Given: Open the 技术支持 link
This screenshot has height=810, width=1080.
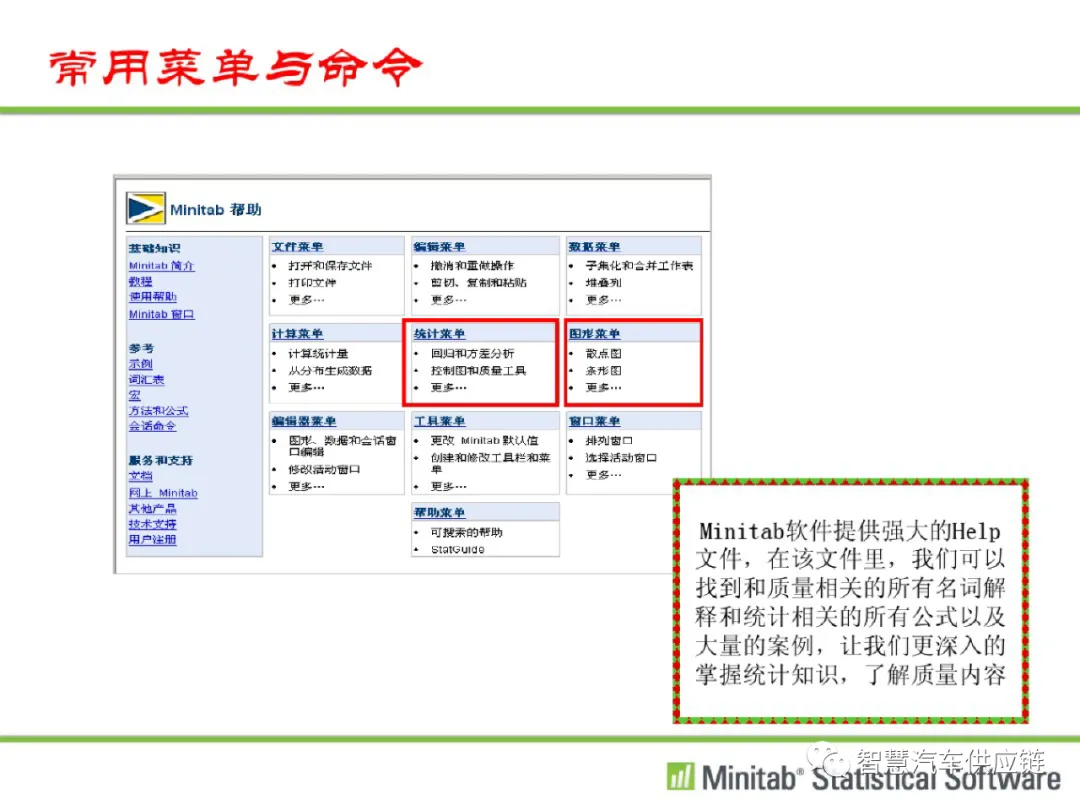Looking at the screenshot, I should point(153,525).
